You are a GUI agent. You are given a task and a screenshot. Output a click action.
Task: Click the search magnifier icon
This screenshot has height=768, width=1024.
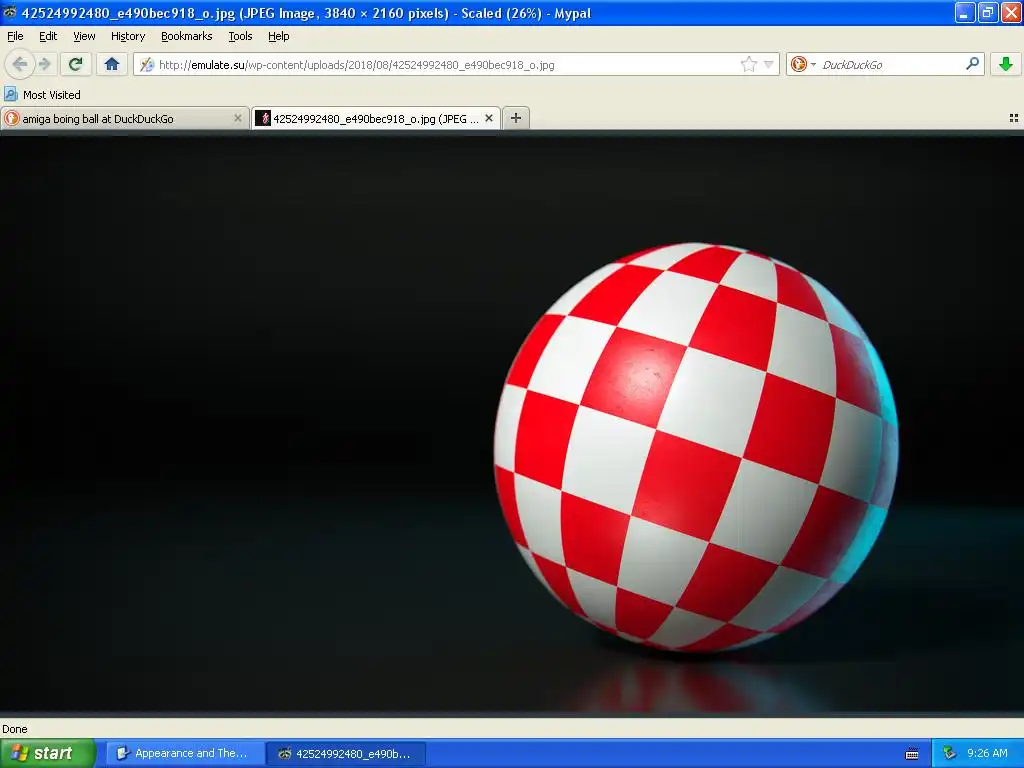point(972,63)
